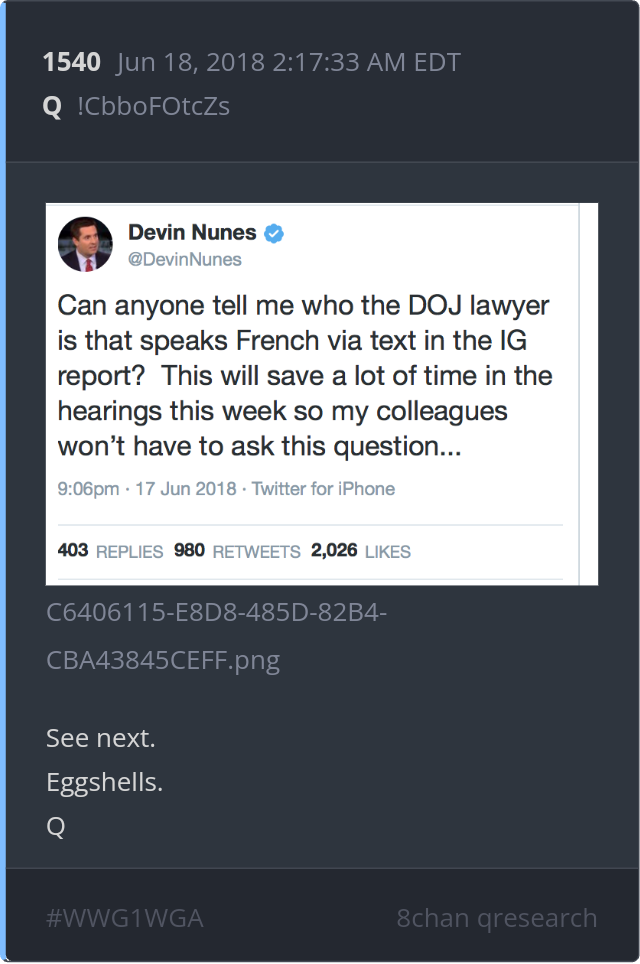The width and height of the screenshot is (640, 964).
Task: Open the Devin Nunes display name
Action: (x=192, y=232)
